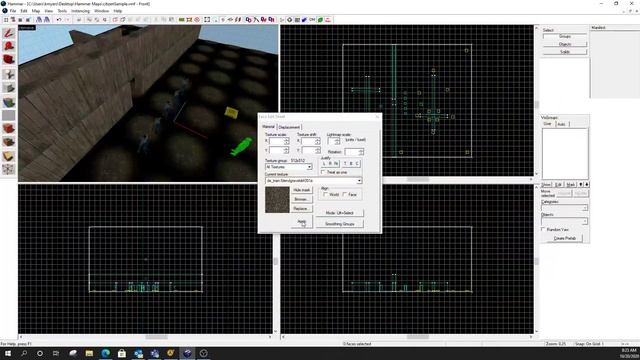Select the Block tool in left toolbar
The image size is (640, 360).
click(x=9, y=88)
